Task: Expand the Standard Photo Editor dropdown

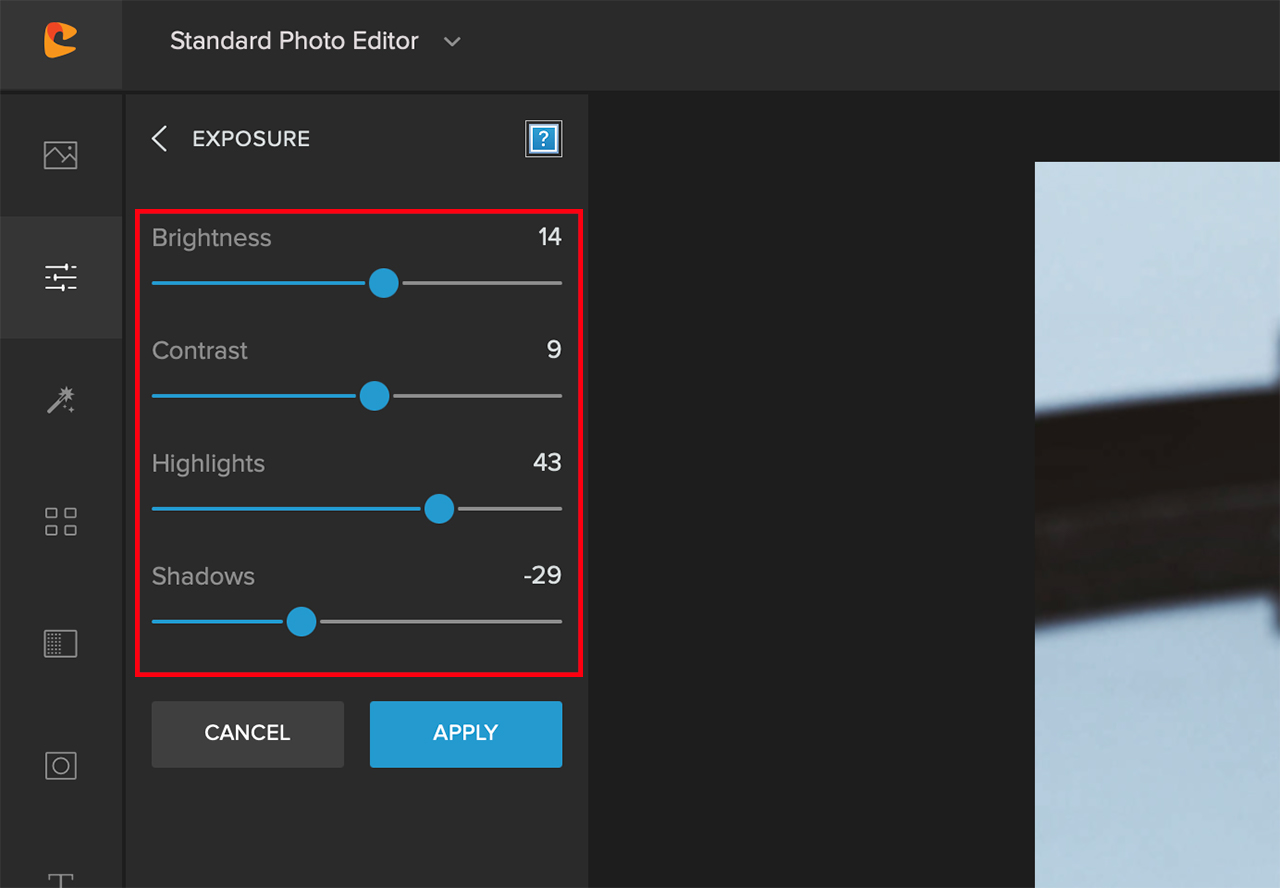Action: pos(452,42)
